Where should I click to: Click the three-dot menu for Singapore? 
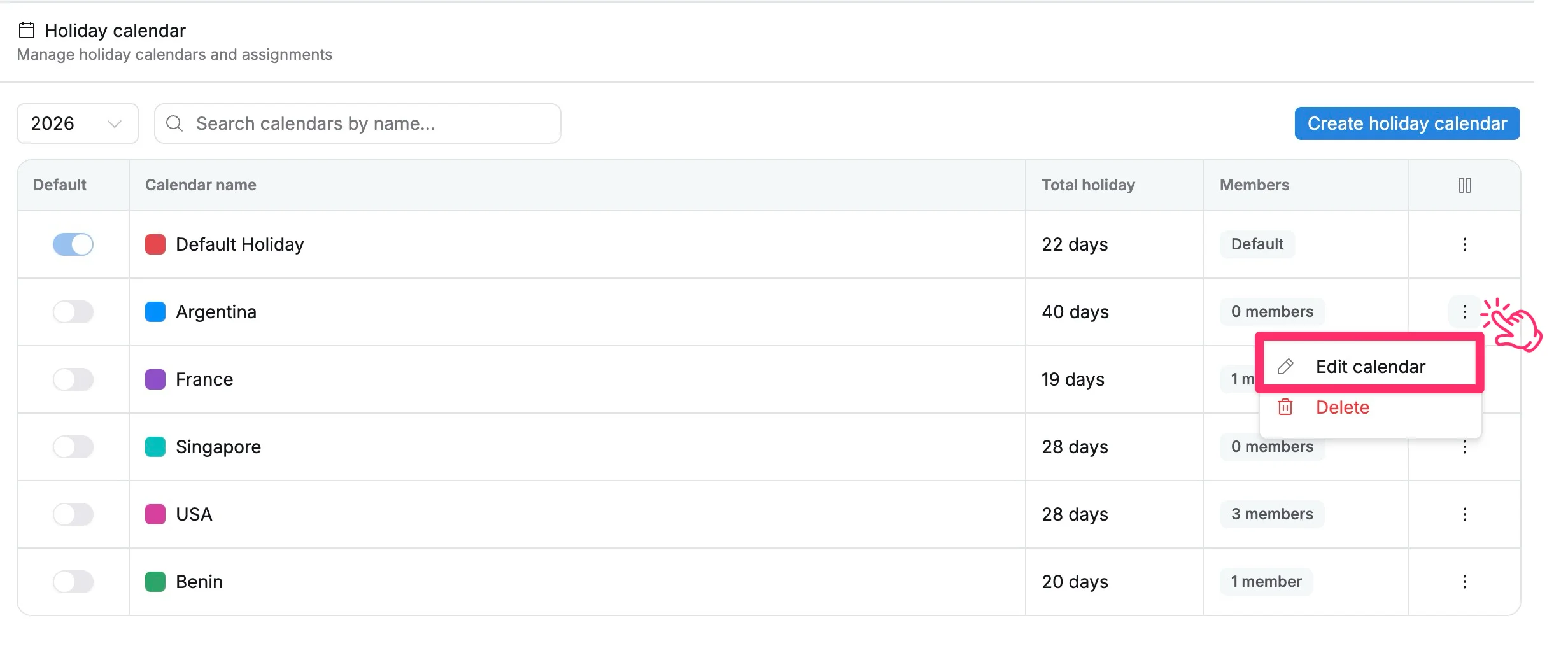point(1464,447)
